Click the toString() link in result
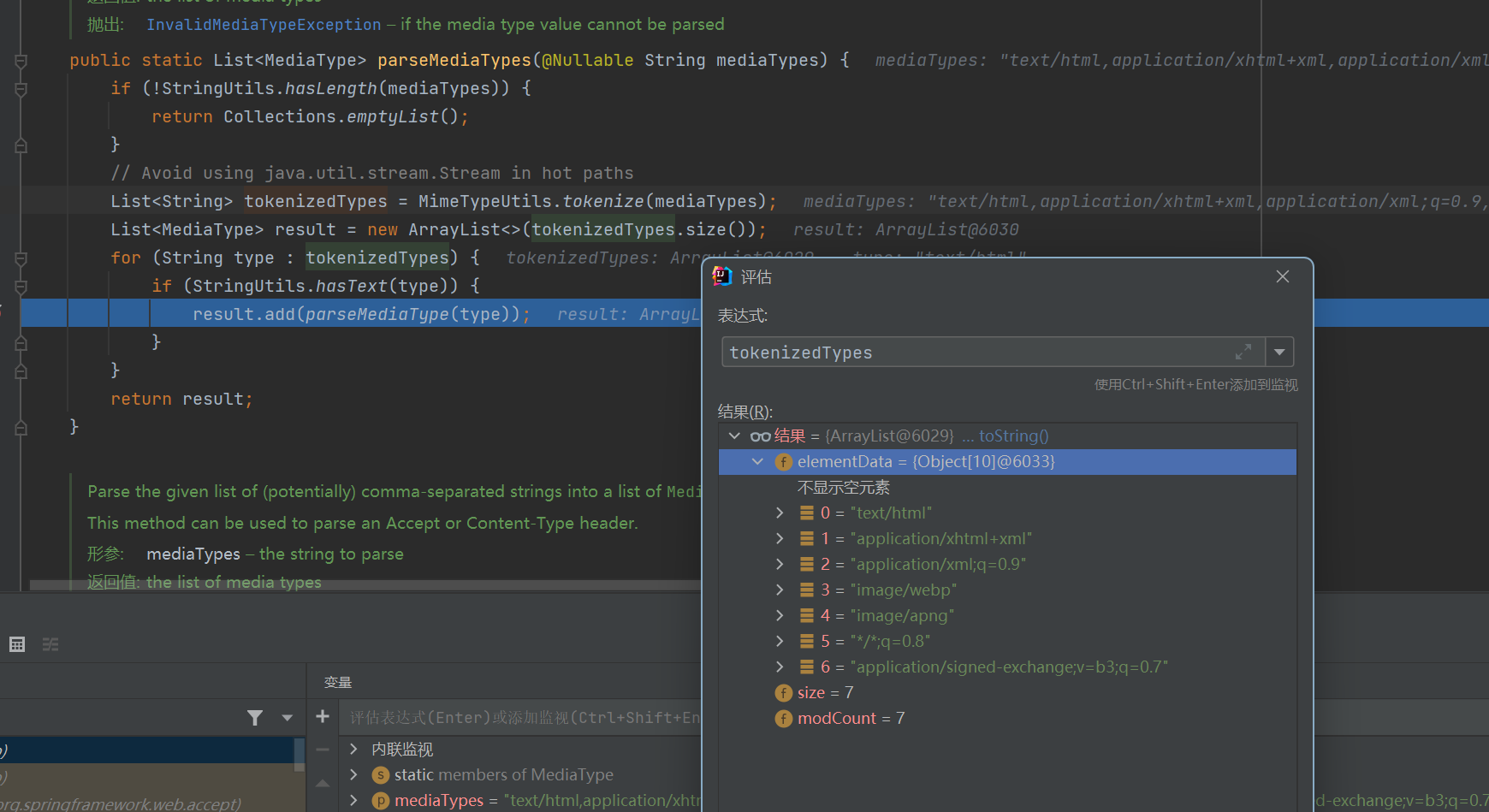The height and width of the screenshot is (812, 1489). (x=1013, y=436)
